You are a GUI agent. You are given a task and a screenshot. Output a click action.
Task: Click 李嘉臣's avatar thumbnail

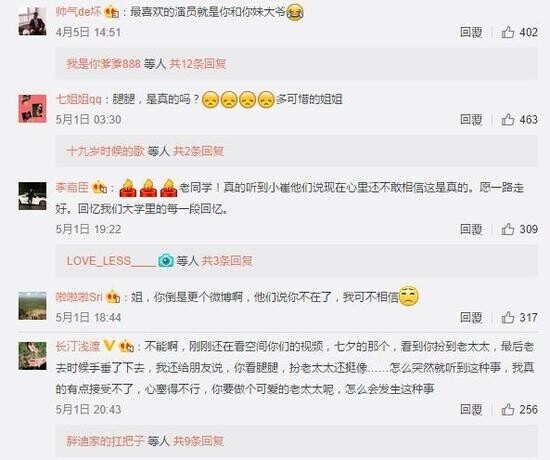coord(32,196)
